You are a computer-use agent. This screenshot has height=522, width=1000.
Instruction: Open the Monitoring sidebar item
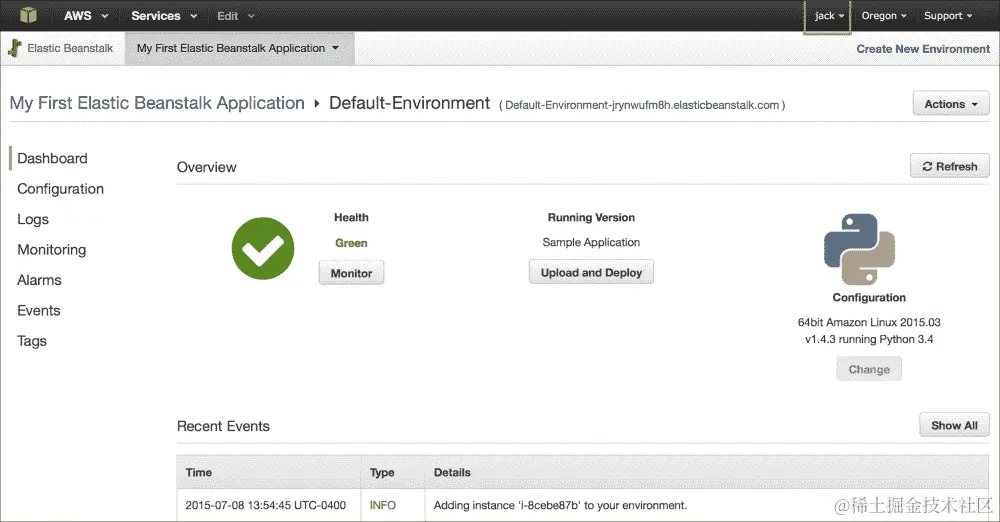click(52, 250)
